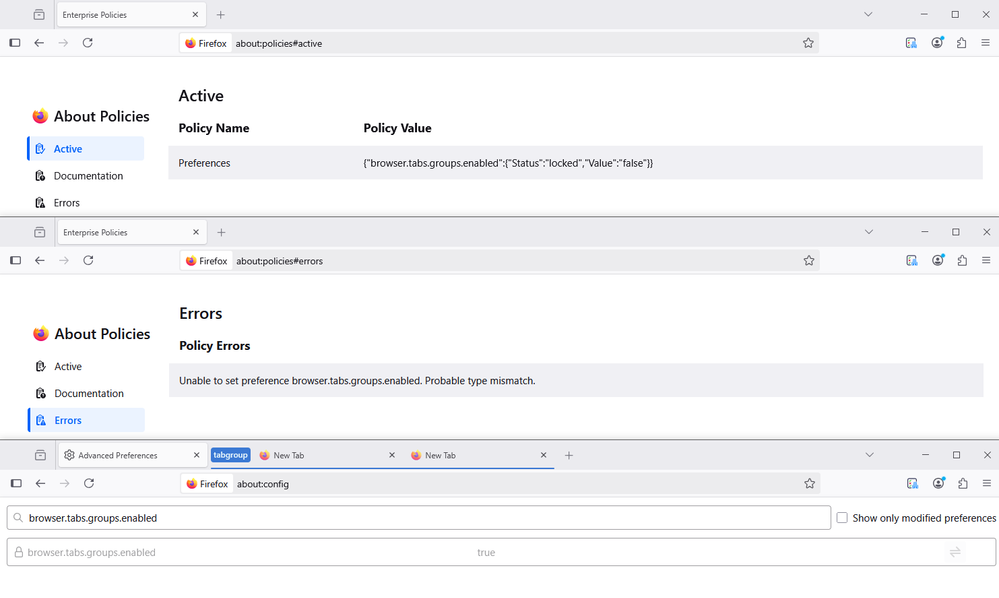
Task: Select Active in the sidebar above highlighted Errors
Action: (68, 367)
